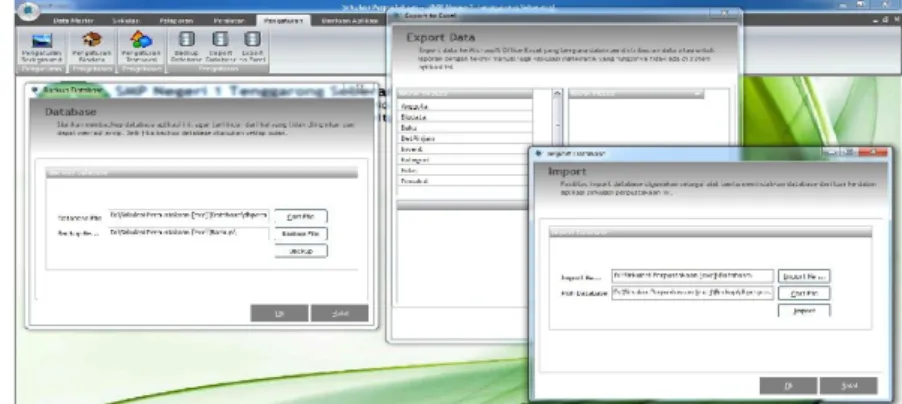
Task: Click the Import Database dialog title icon
Action: pyautogui.click(x=539, y=154)
